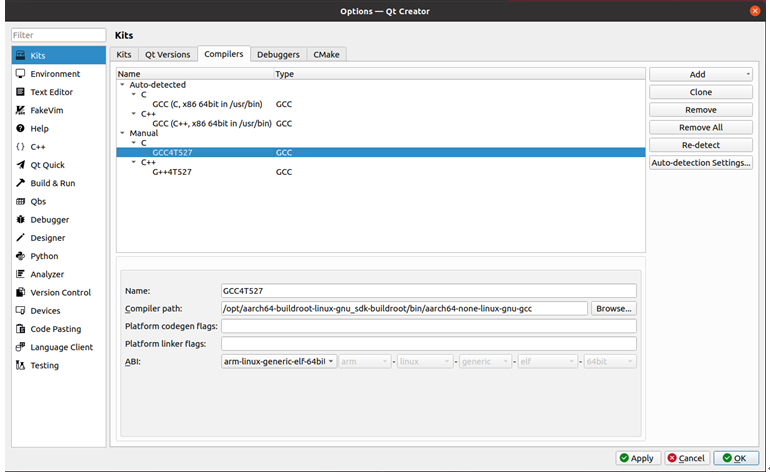Open the Text Editor settings icon
This screenshot has width=770, height=476.
(x=20, y=92)
